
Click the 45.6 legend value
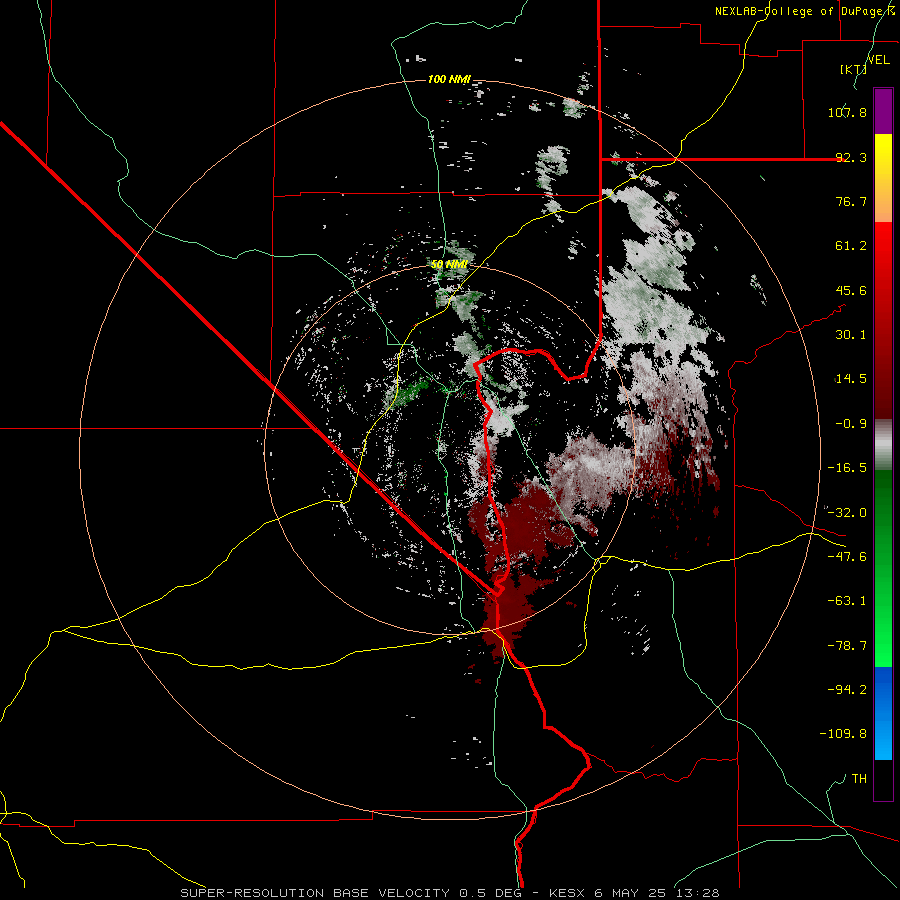pyautogui.click(x=851, y=290)
